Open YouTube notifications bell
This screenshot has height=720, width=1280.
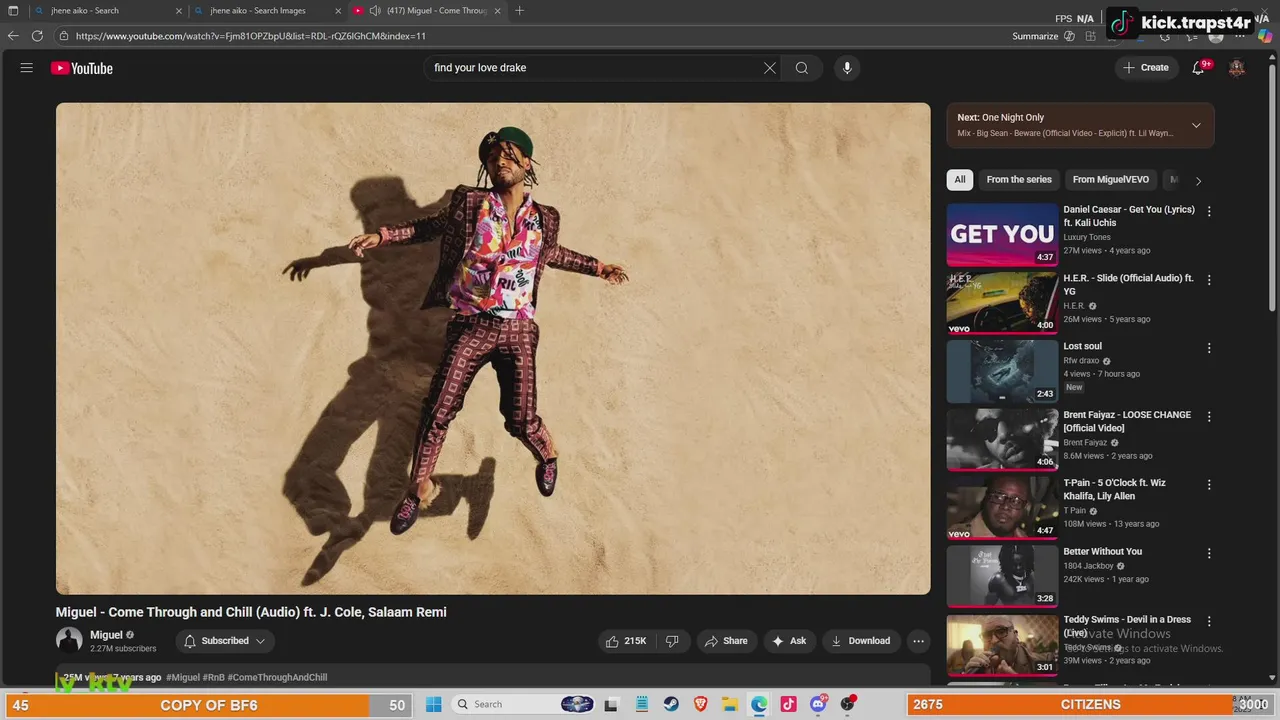coord(1198,68)
